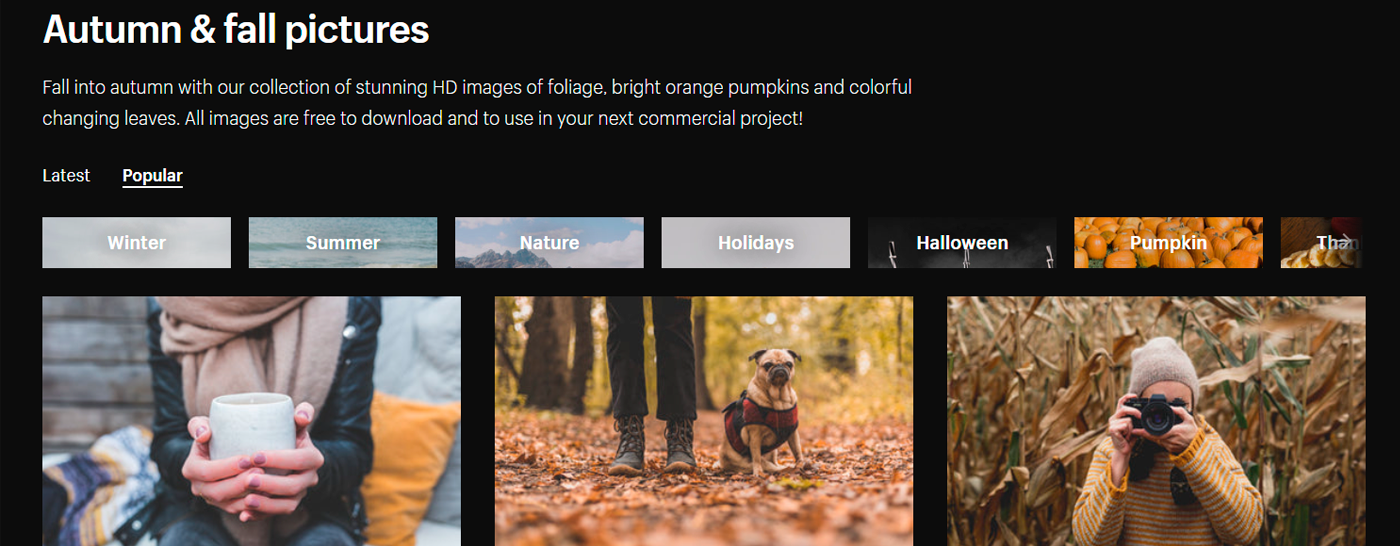1400x546 pixels.
Task: Browse the Nature category
Action: pyautogui.click(x=549, y=243)
